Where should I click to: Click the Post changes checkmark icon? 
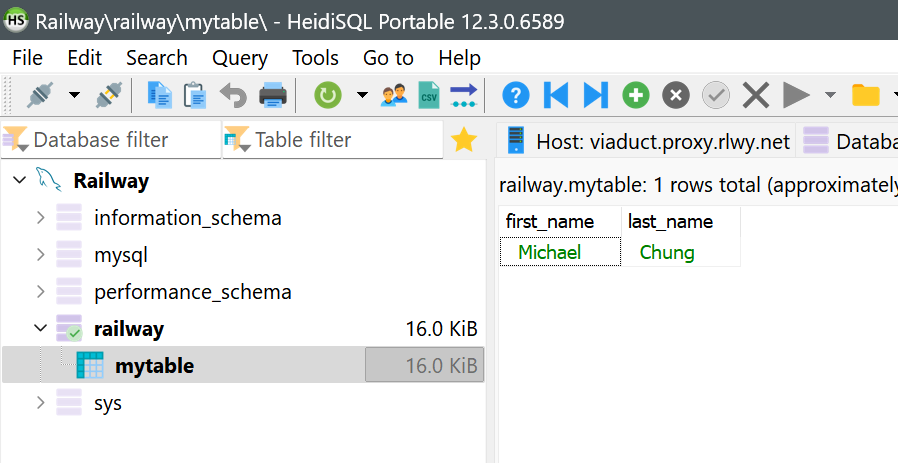tap(716, 95)
